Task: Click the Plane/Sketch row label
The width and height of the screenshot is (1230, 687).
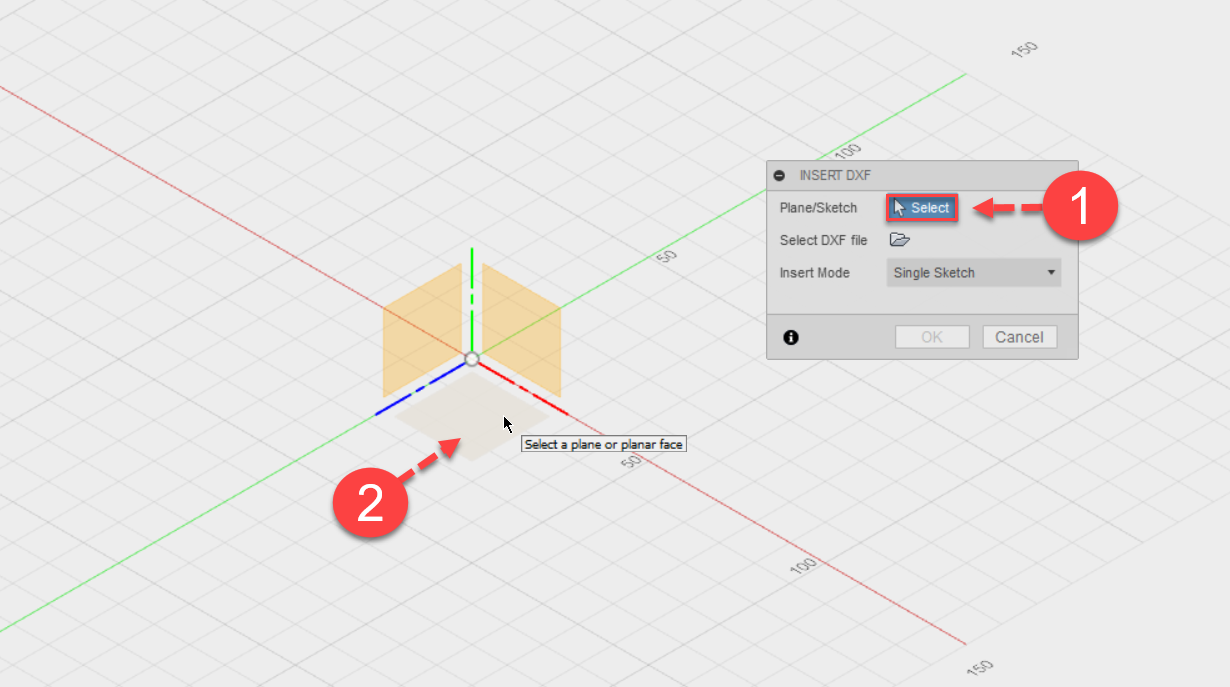Action: [819, 207]
